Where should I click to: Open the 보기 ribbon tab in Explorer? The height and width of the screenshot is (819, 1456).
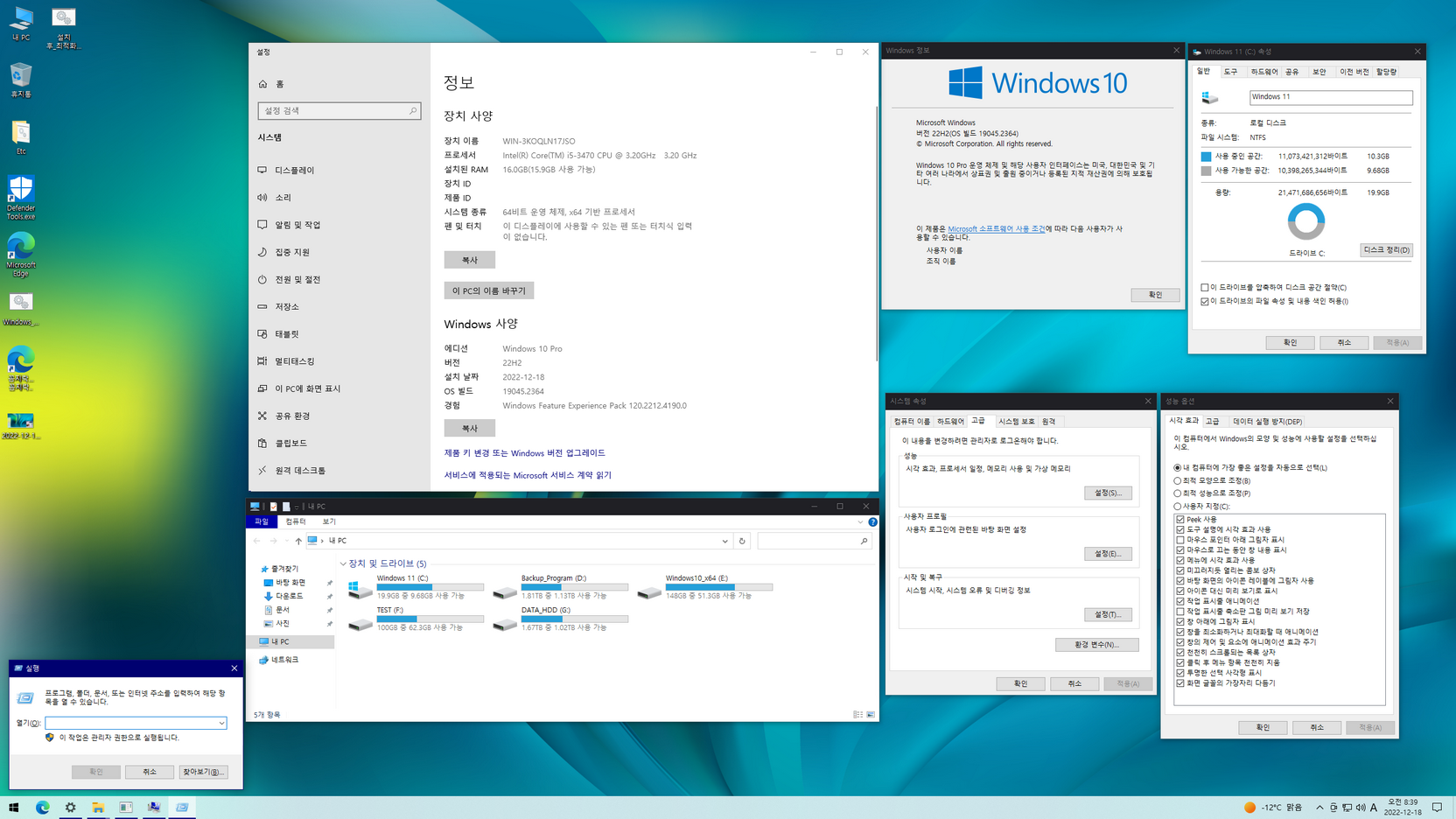329,521
